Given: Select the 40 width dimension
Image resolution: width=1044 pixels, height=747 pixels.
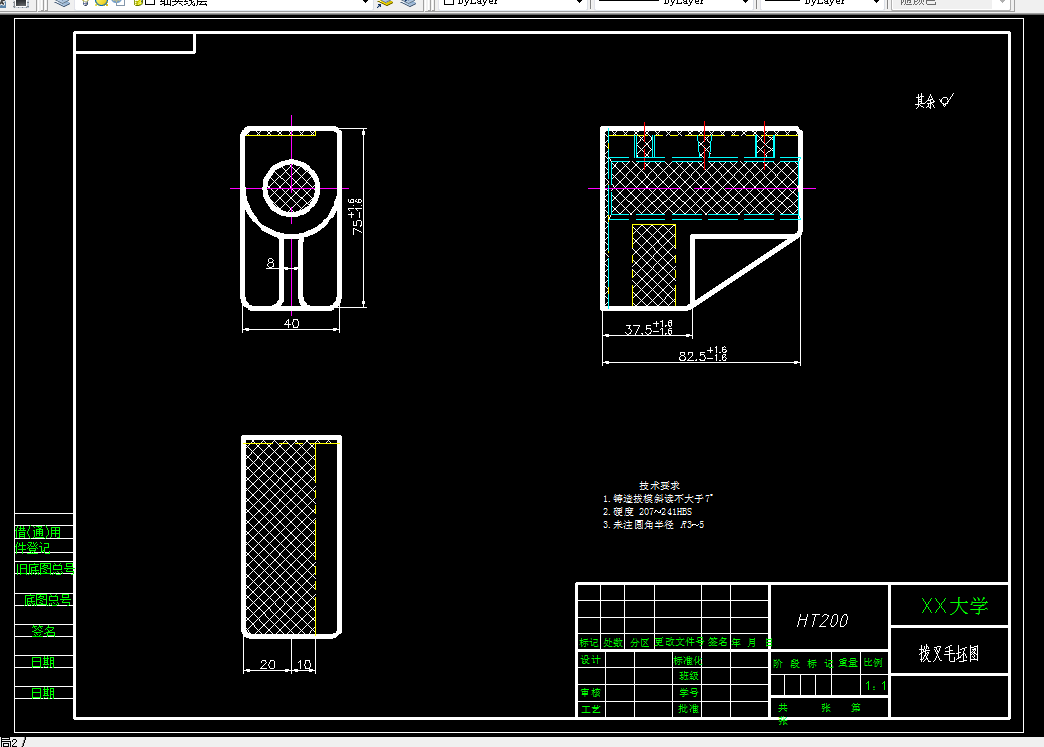Looking at the screenshot, I should pyautogui.click(x=292, y=324).
